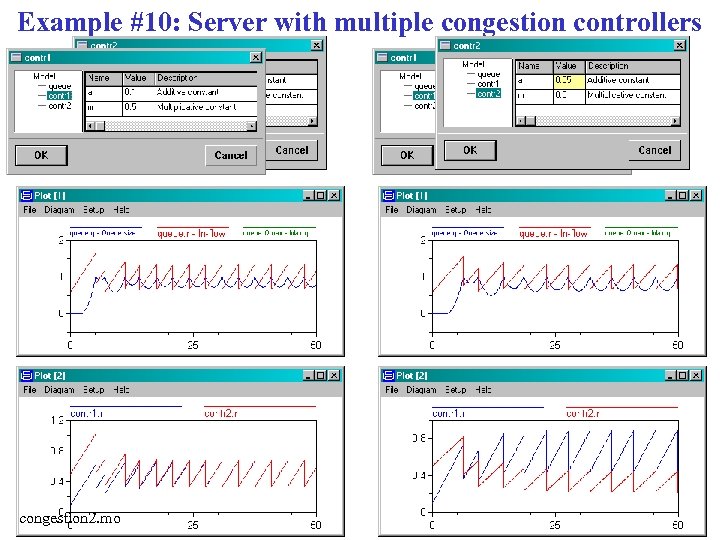Image resolution: width=720 pixels, height=540 pixels.
Task: Open Diagram menu in left-hand Plot [2]
Action: point(59,390)
